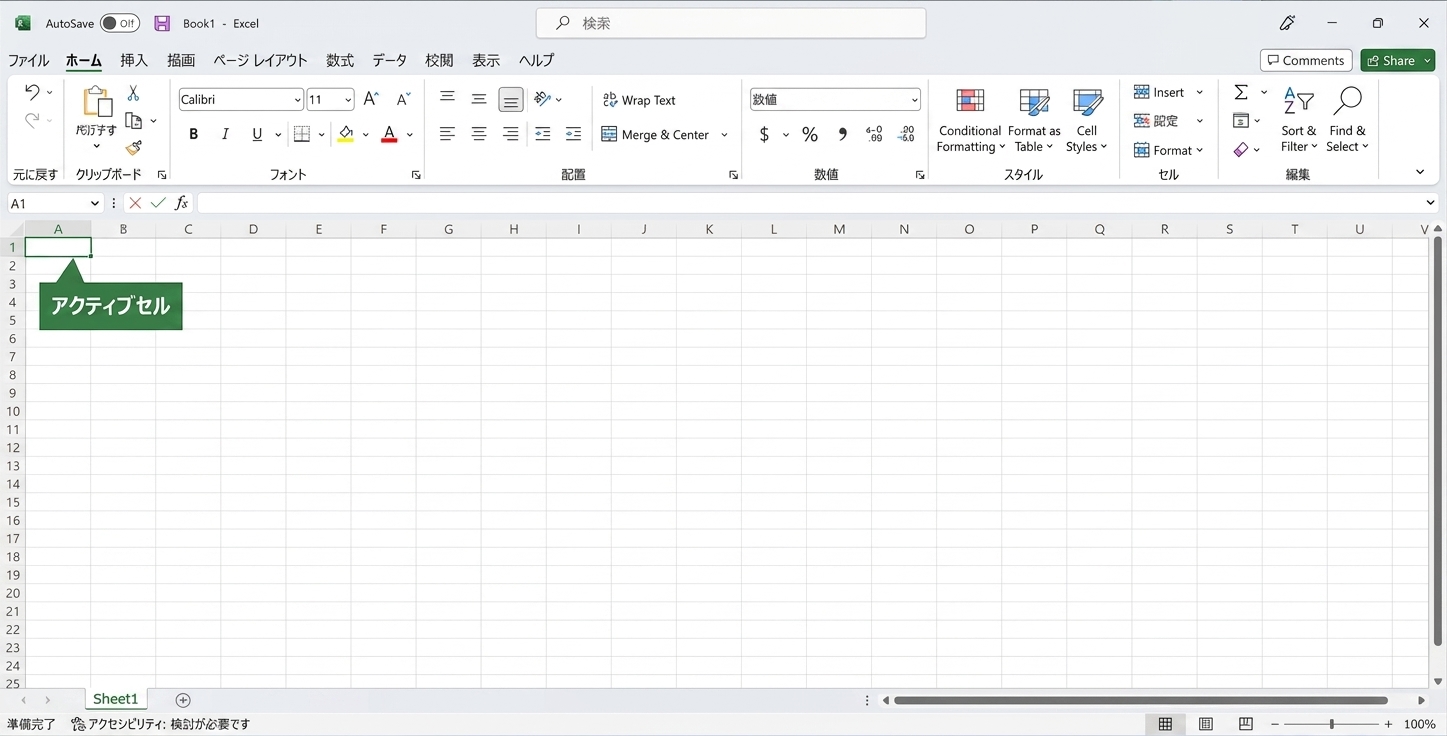The height and width of the screenshot is (736, 1447).
Task: Click the Center alignment icon
Action: coord(479,134)
